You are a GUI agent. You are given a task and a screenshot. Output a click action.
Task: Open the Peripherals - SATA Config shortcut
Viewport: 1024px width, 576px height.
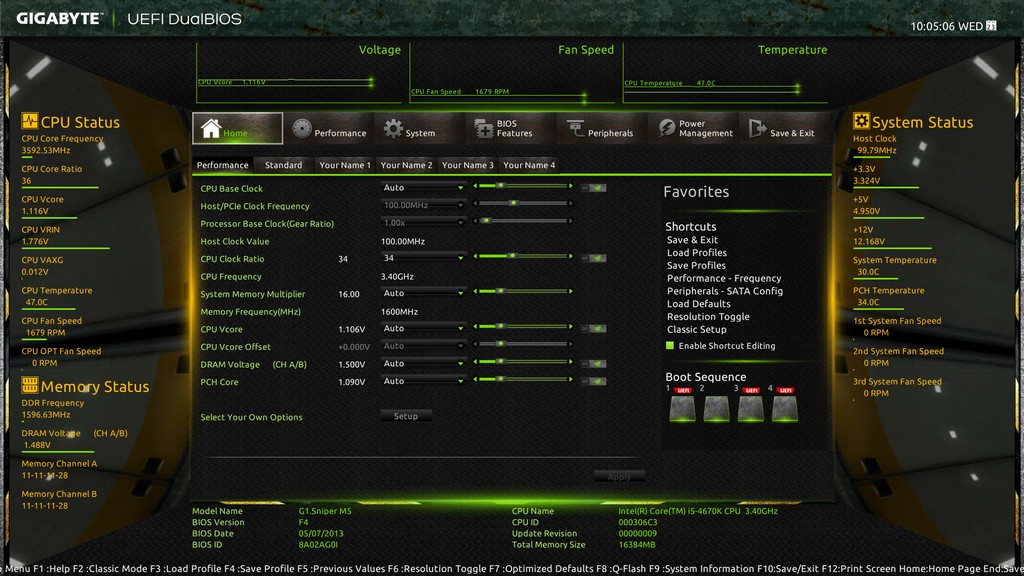tap(725, 291)
